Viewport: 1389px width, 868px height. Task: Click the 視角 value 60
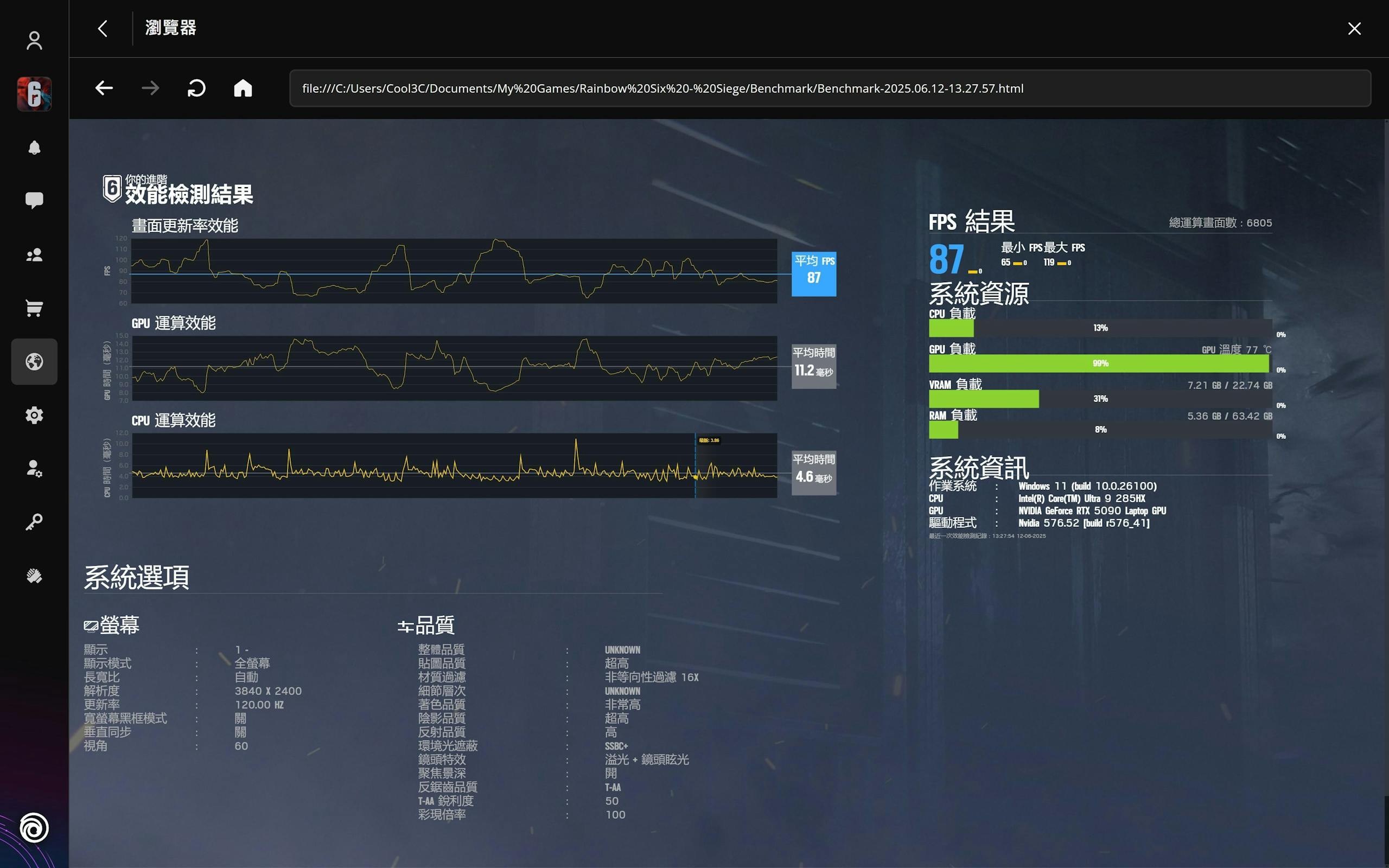tap(241, 746)
